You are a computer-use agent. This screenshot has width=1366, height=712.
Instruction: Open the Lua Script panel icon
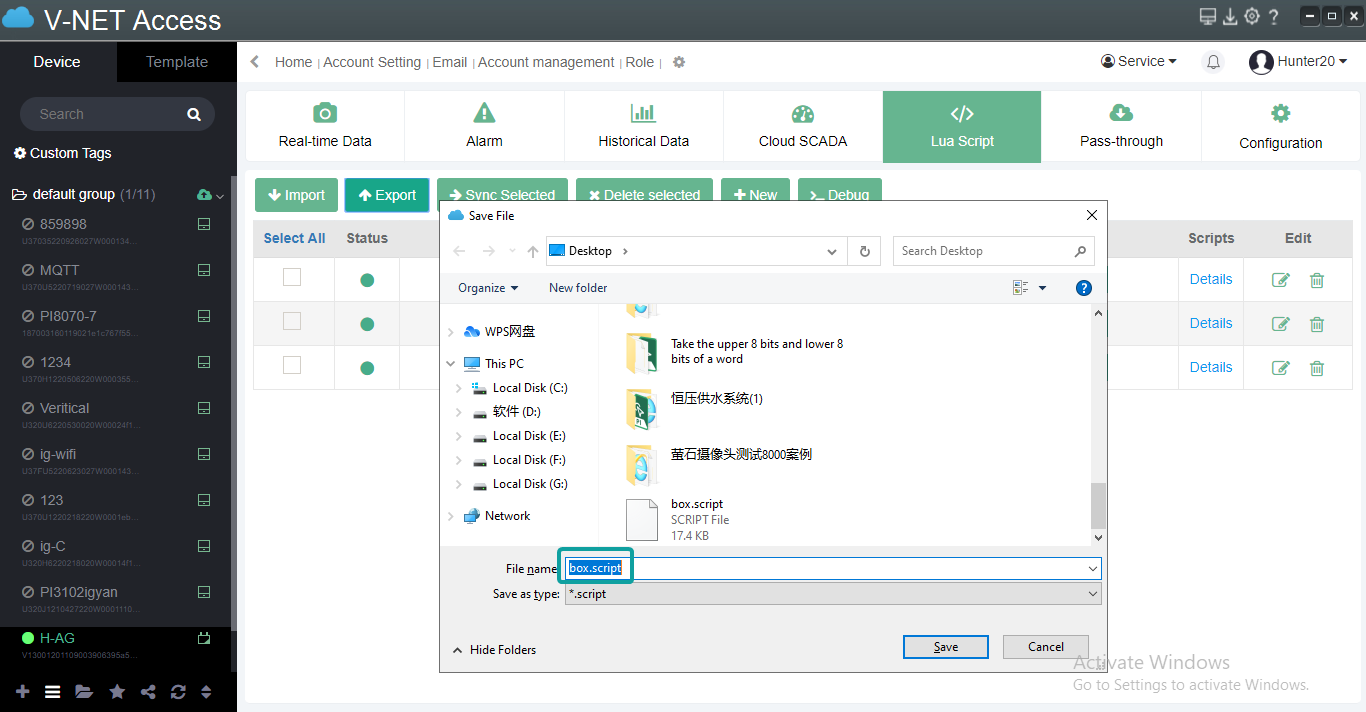click(961, 112)
